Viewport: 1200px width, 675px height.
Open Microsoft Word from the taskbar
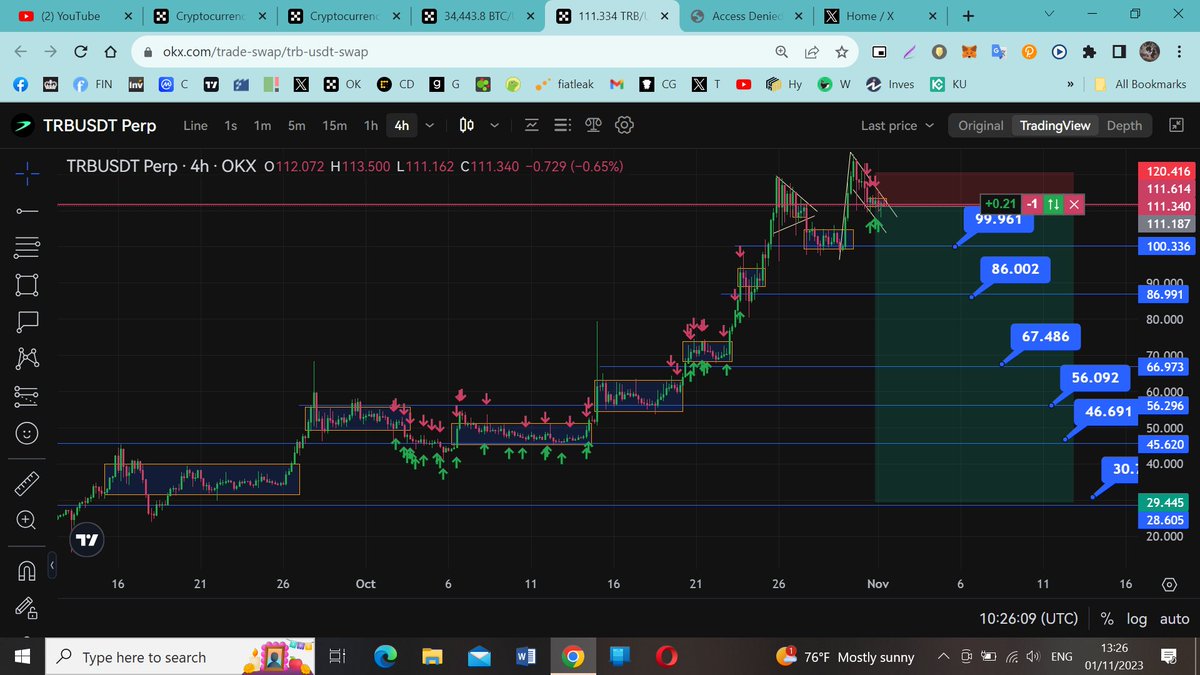pos(525,657)
